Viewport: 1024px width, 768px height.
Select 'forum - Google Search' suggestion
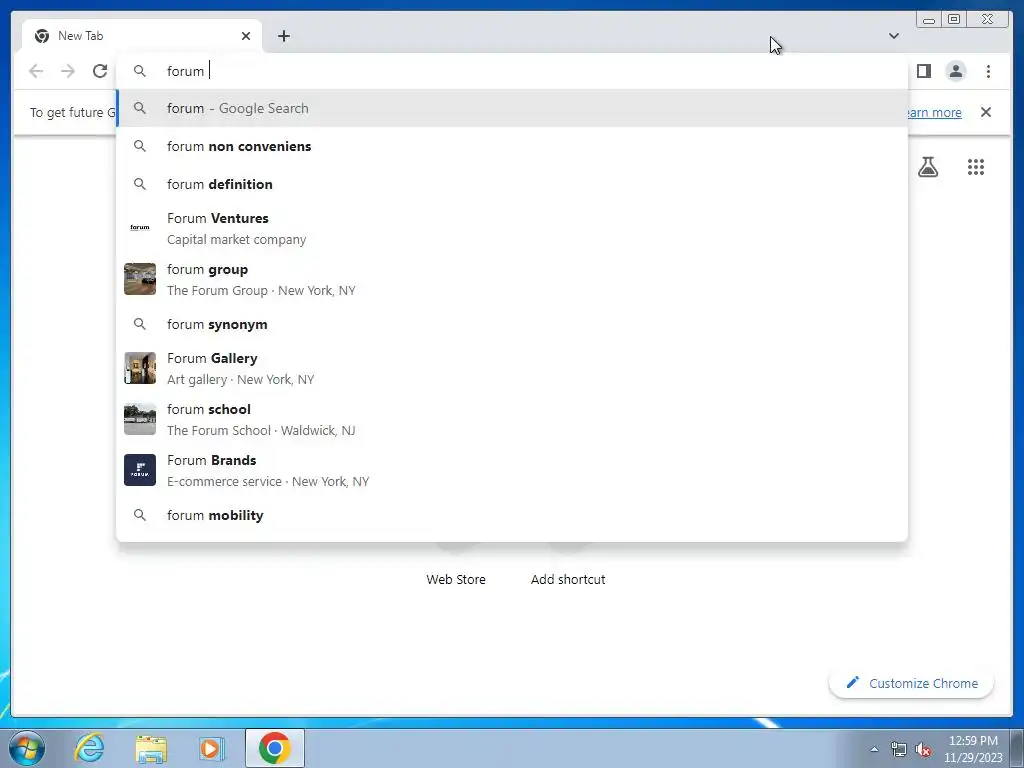[512, 108]
